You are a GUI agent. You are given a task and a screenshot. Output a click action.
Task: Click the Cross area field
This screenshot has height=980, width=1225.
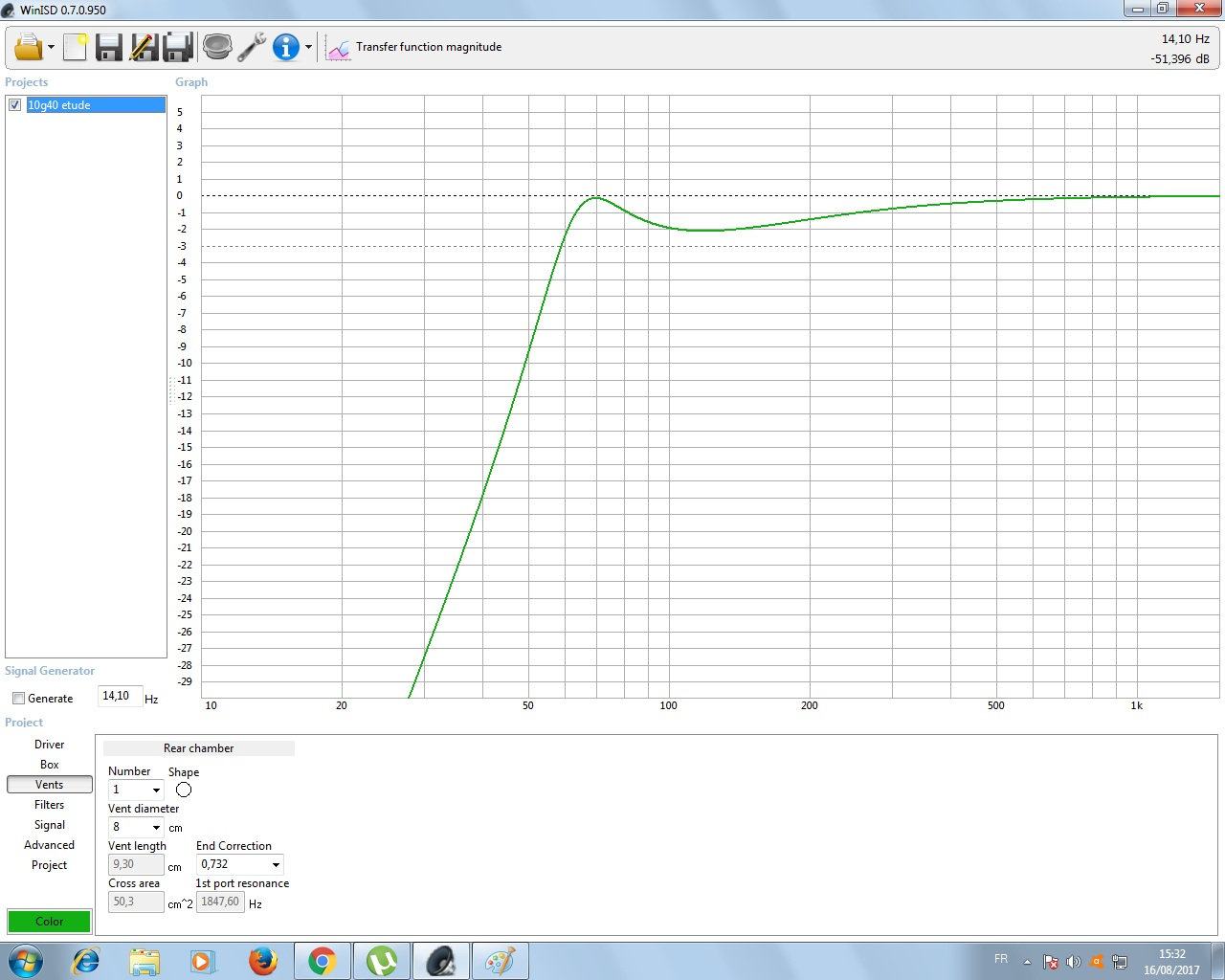(136, 902)
